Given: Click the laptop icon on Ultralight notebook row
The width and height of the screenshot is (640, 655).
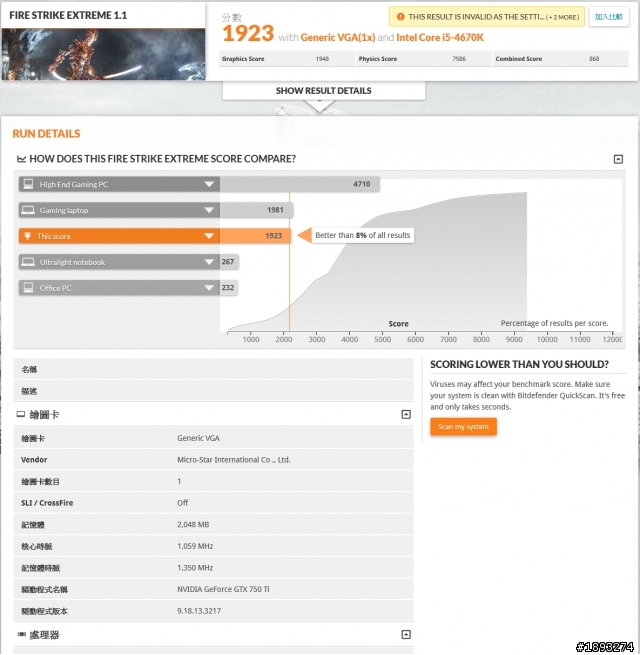Looking at the screenshot, I should 28,262.
